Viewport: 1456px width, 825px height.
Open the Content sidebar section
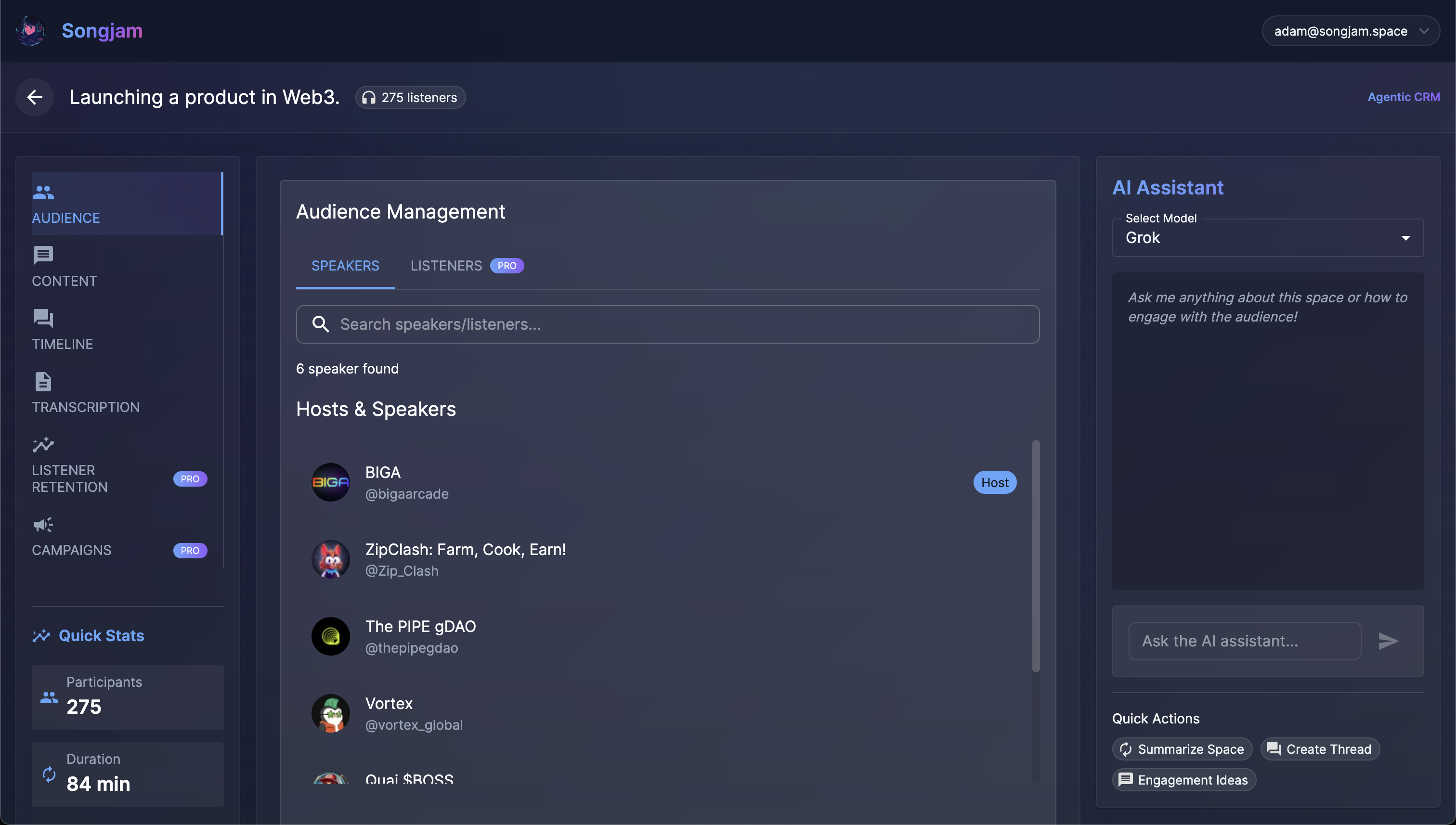(x=64, y=267)
